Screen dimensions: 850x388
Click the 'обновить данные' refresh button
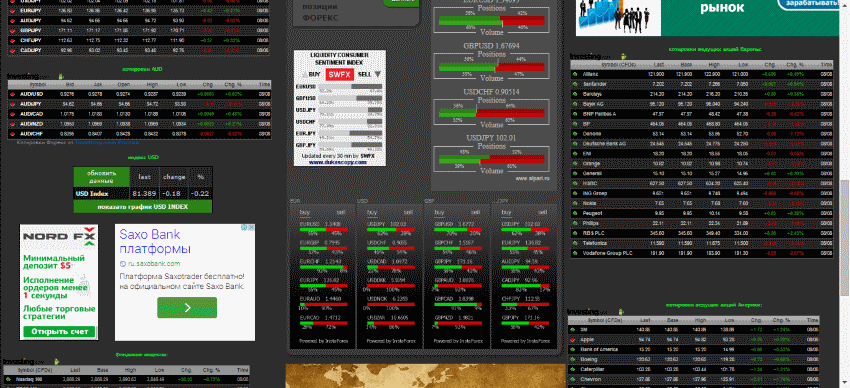tap(101, 177)
